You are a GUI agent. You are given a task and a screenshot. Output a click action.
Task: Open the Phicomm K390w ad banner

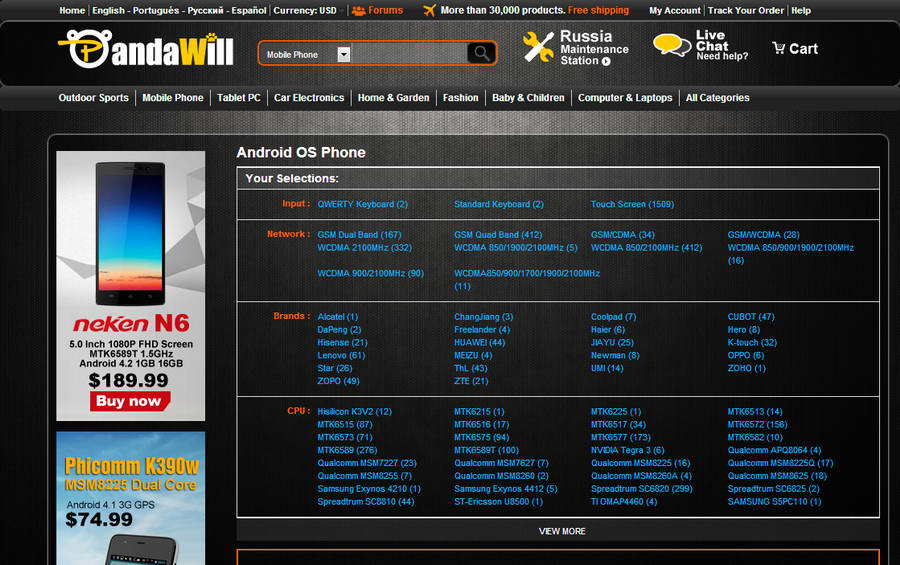click(x=131, y=498)
